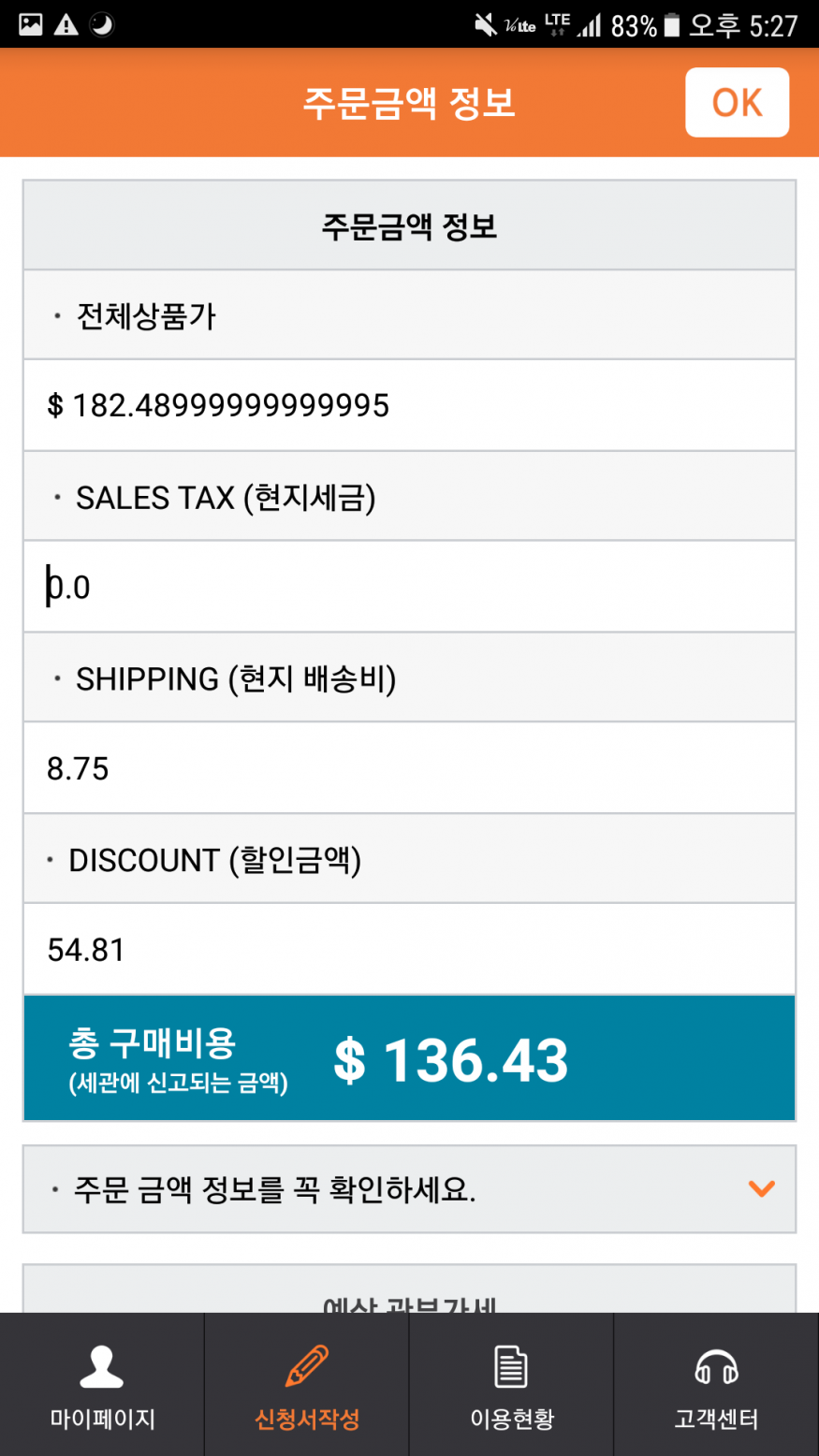Tap the SALES TAX input field

click(409, 587)
